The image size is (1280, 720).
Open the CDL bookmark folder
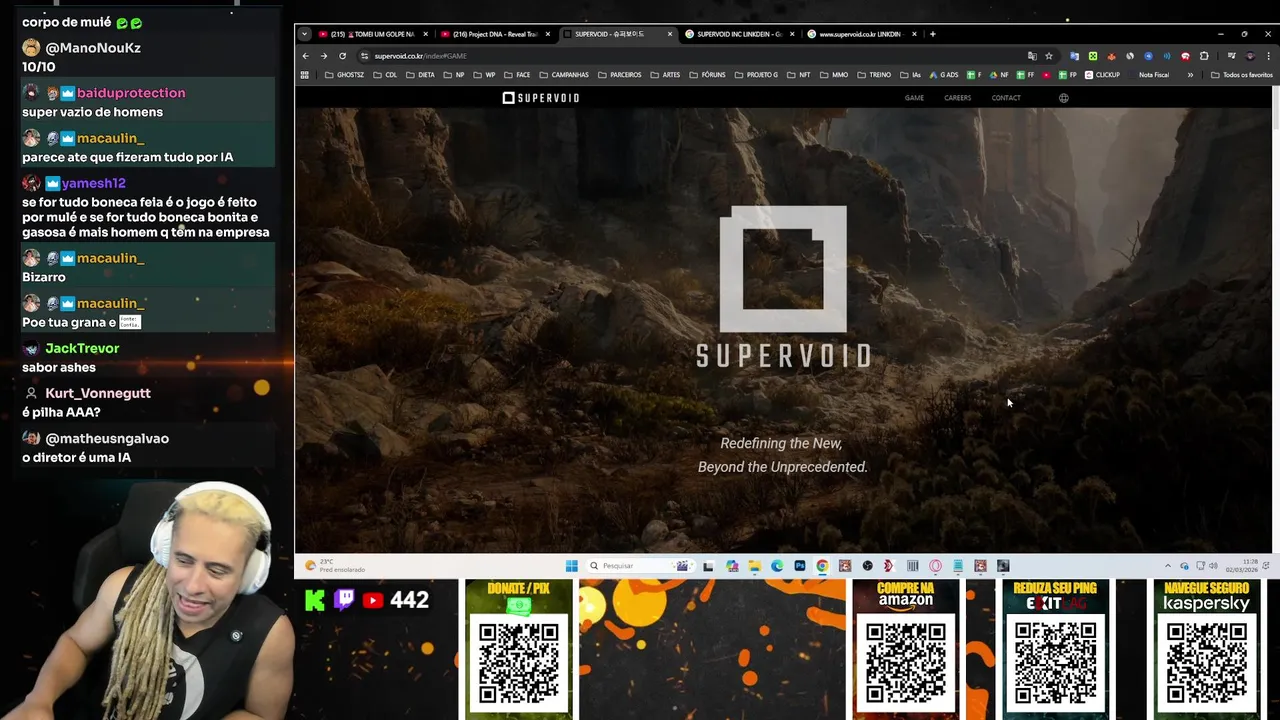[385, 75]
